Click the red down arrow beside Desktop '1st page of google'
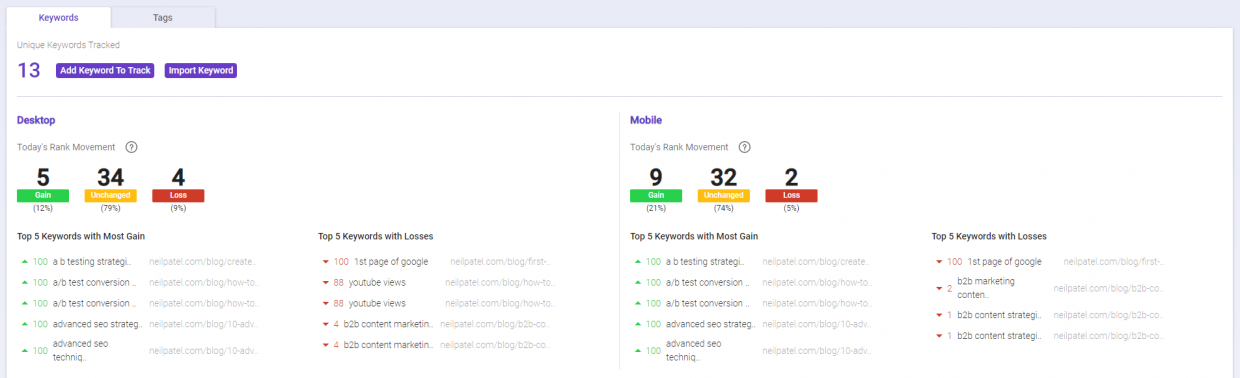This screenshot has width=1240, height=378. (325, 261)
